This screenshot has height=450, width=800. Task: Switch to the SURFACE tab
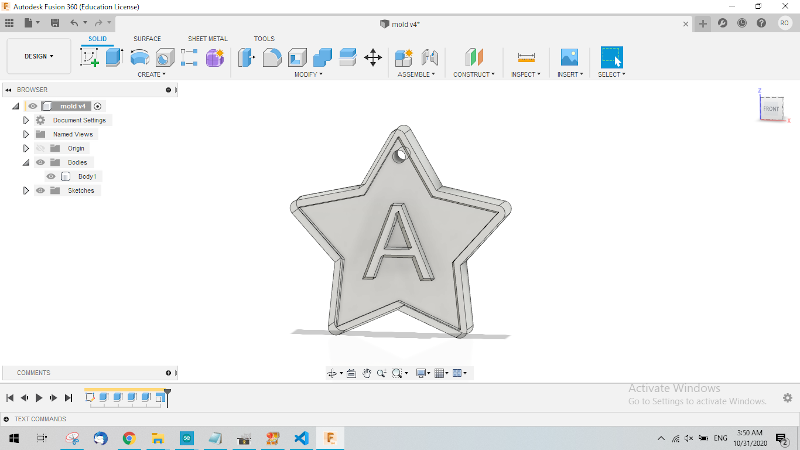147,39
